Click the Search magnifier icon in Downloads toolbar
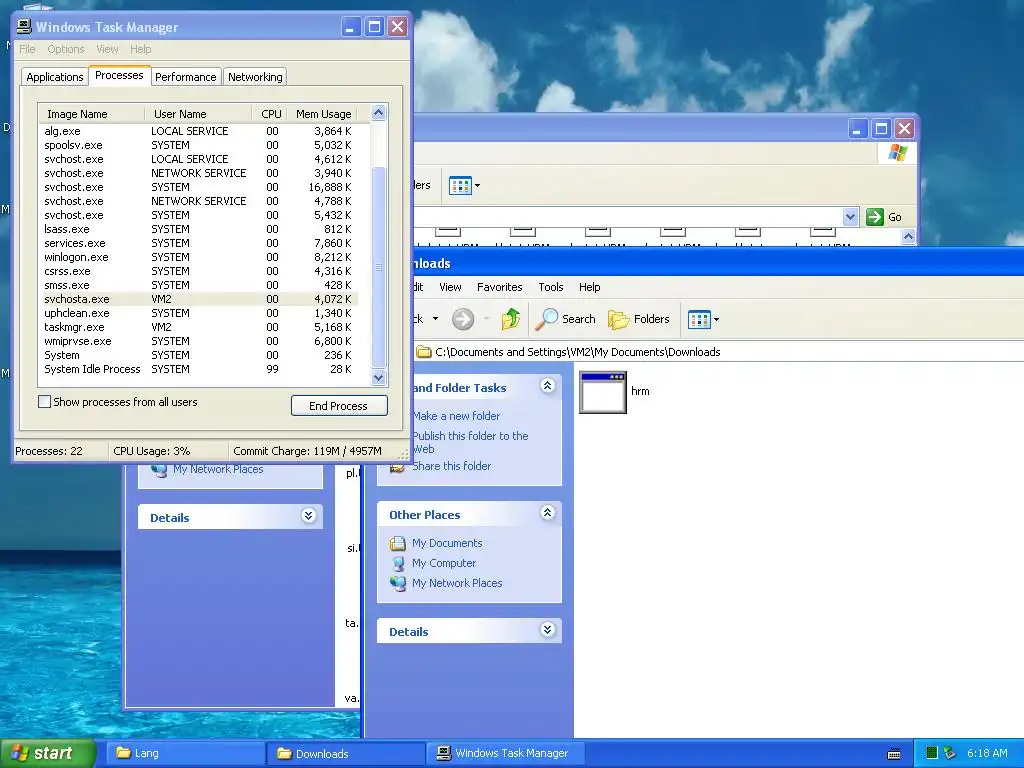Image resolution: width=1024 pixels, height=768 pixels. (546, 319)
